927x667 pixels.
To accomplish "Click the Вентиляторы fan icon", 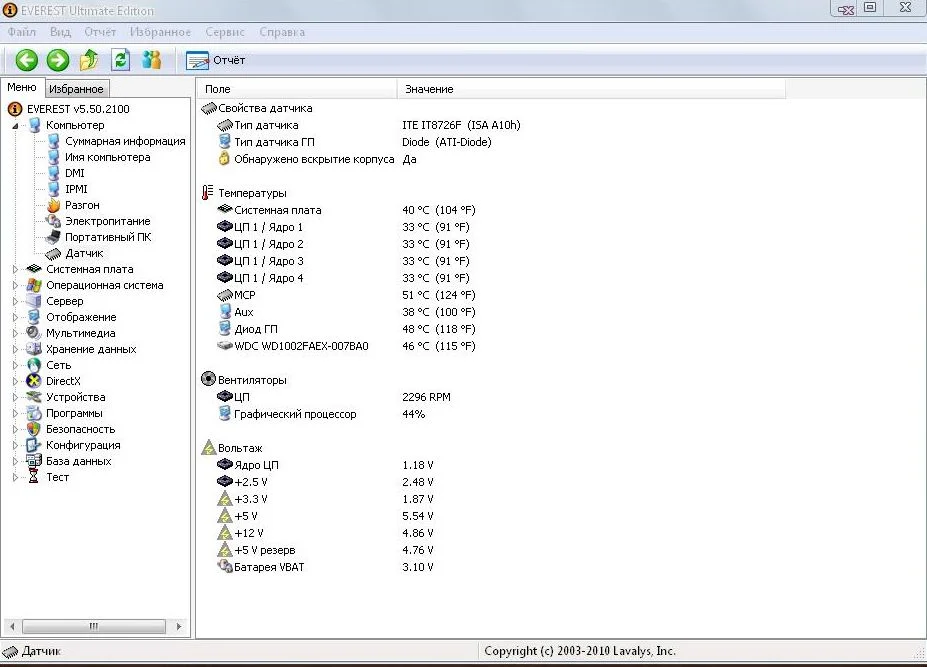I will [208, 379].
